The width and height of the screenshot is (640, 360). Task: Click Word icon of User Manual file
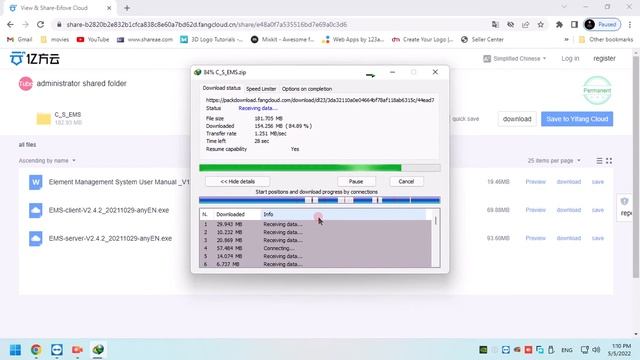point(36,182)
